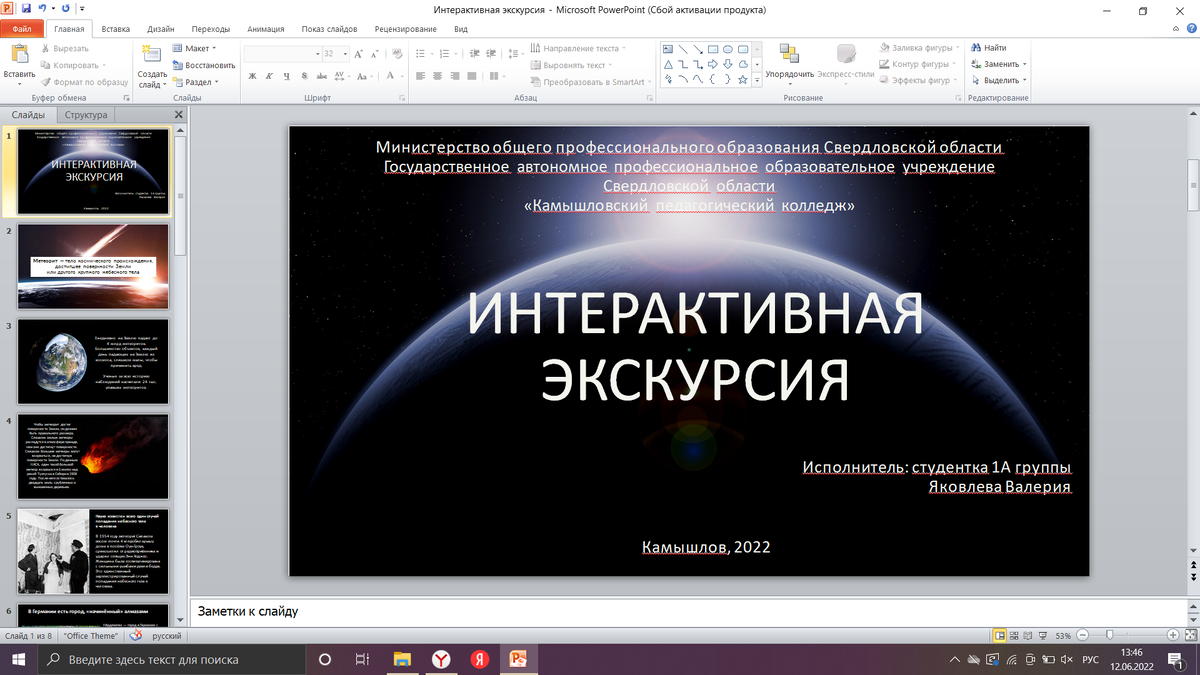Viewport: 1200px width, 675px height.
Task: Select the right arrow shape in gallery
Action: [x=713, y=64]
